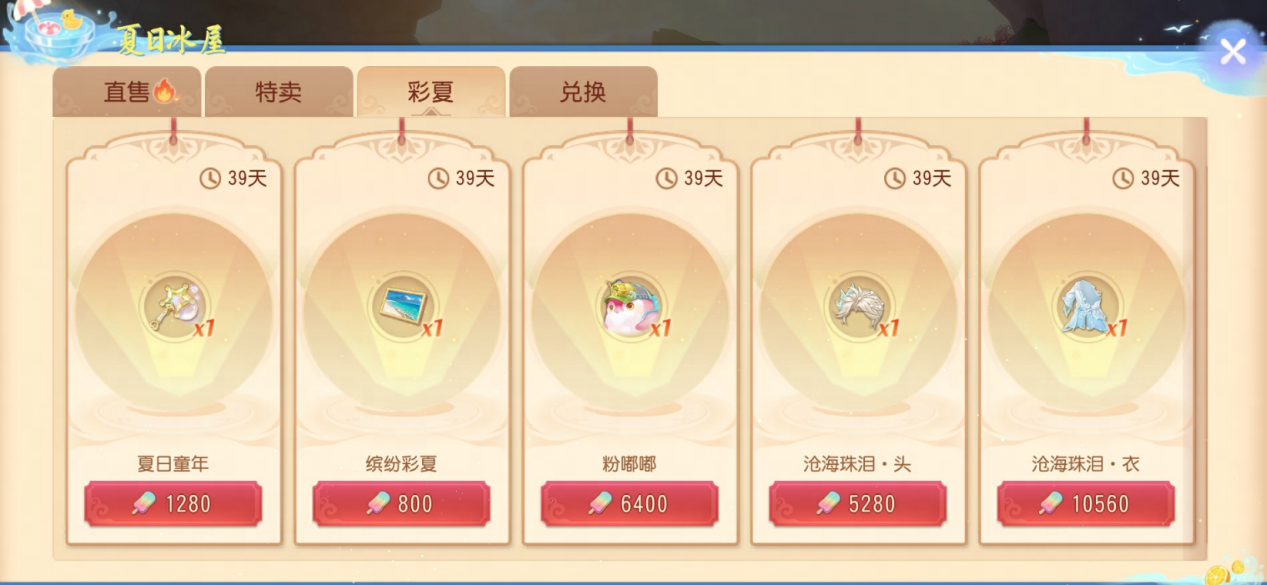
Task: Click the 粉嘟嘟 item name label
Action: click(629, 464)
